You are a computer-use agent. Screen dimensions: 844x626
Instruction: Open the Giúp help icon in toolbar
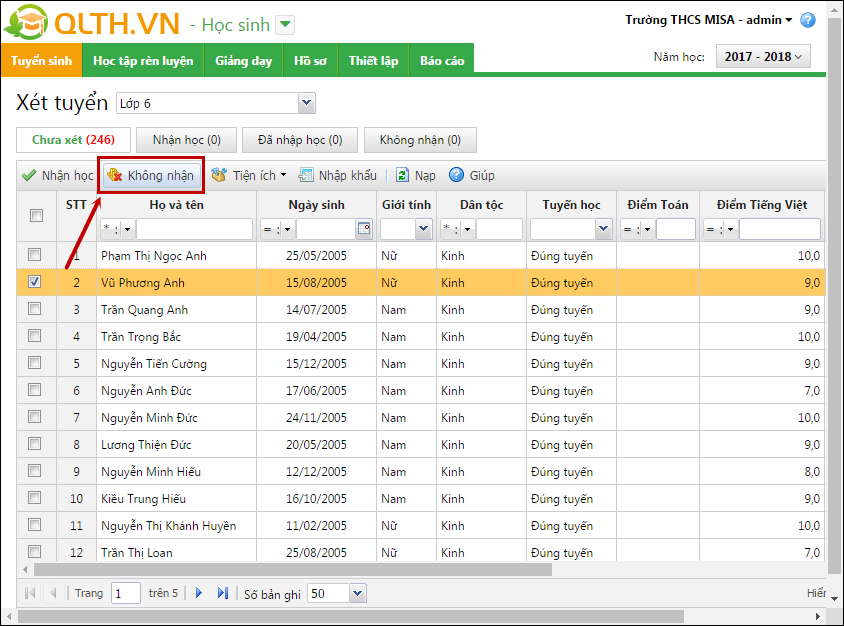(x=457, y=176)
